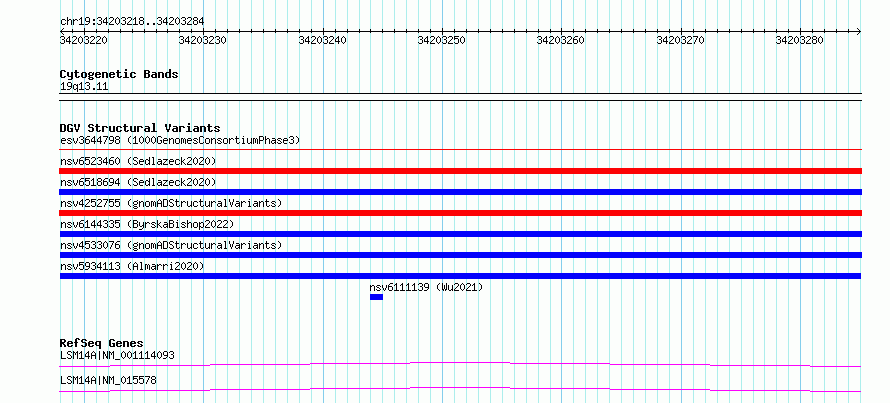Image resolution: width=890 pixels, height=403 pixels.
Task: Open nsv6523460 (Sedlazeck2020) variant label
Action: tap(138, 161)
